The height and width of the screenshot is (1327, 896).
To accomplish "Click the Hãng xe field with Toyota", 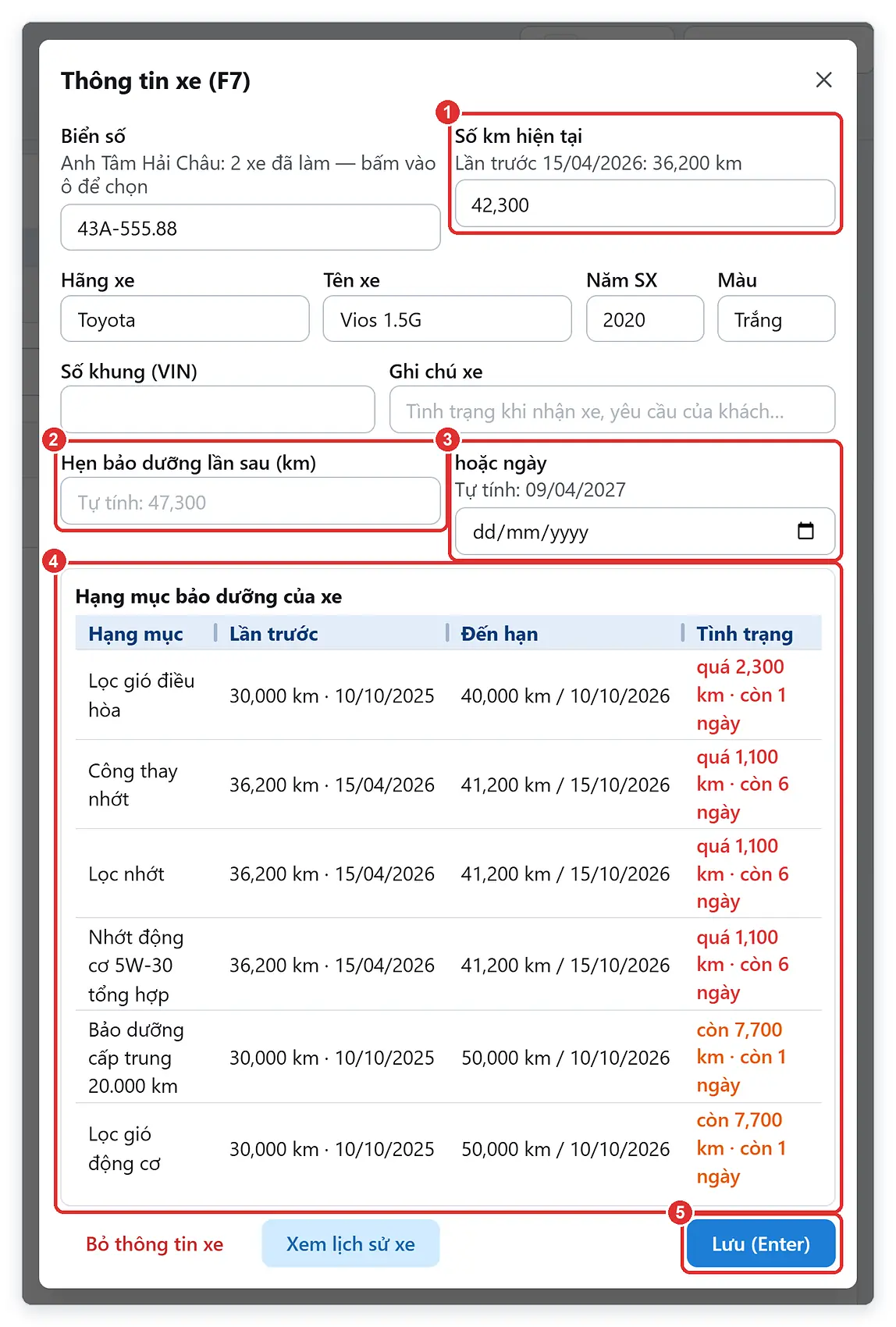I will point(185,319).
